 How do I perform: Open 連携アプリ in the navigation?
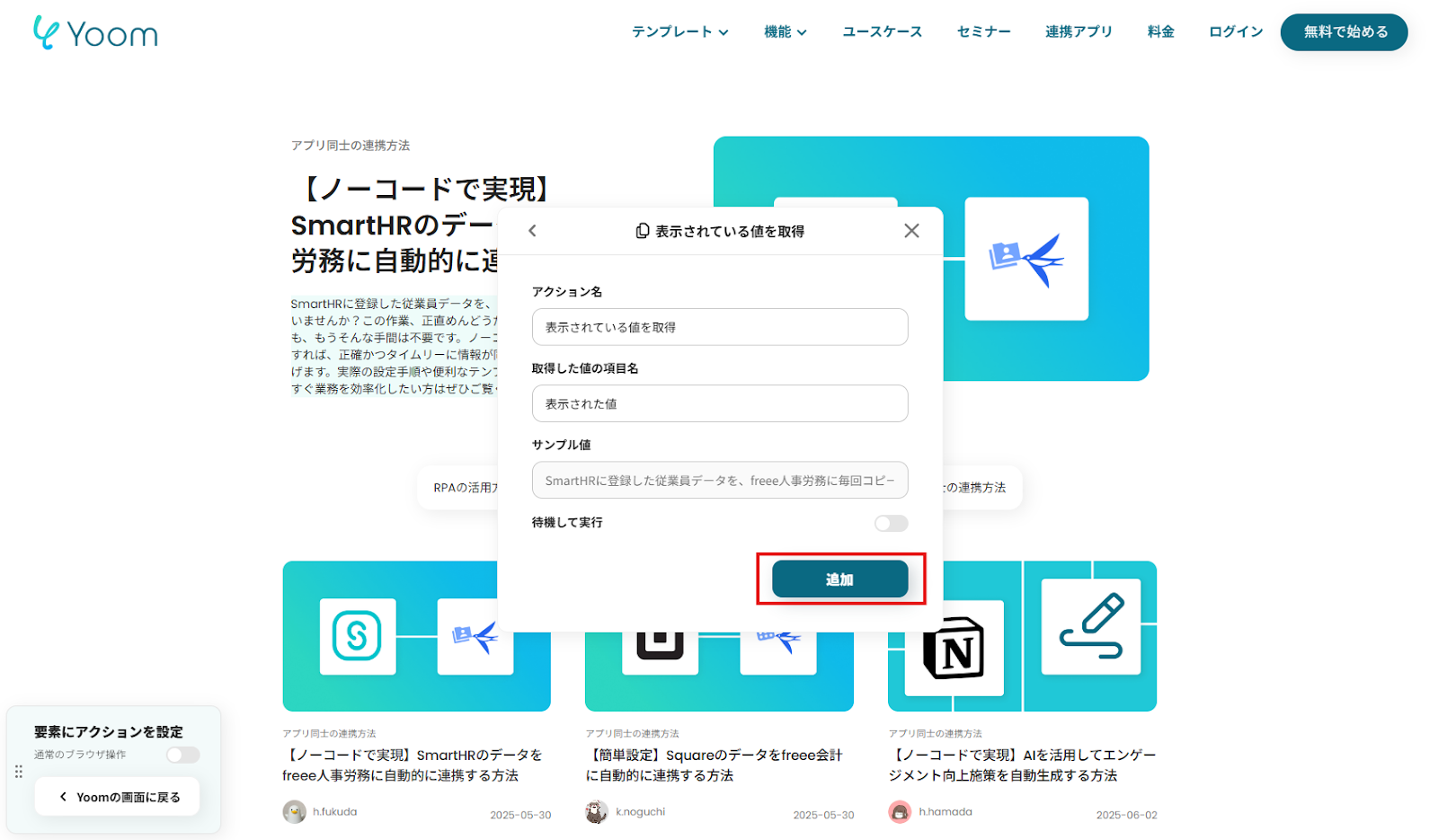click(x=1078, y=32)
